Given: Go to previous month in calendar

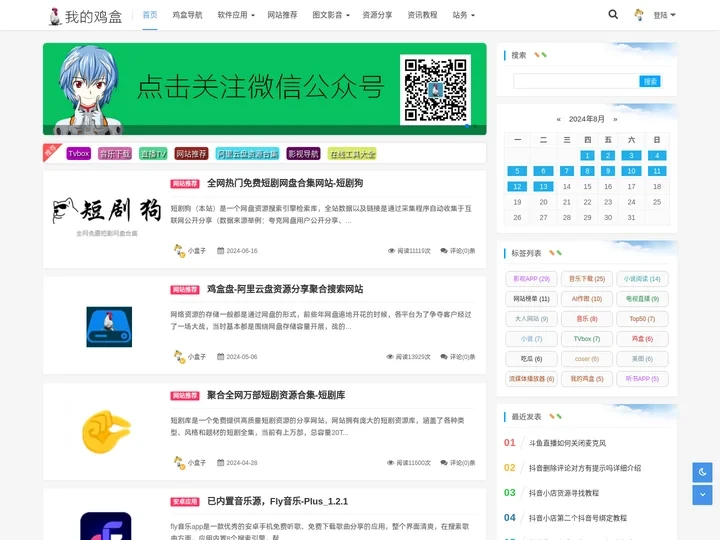Looking at the screenshot, I should pos(558,119).
